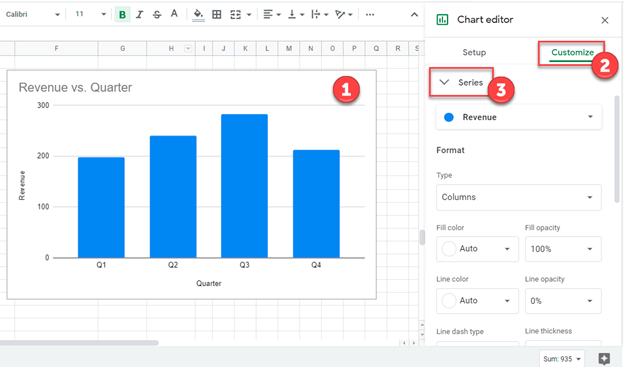Screen dimensions: 624x367
Task: Open the cell fill color tool
Action: 198,15
